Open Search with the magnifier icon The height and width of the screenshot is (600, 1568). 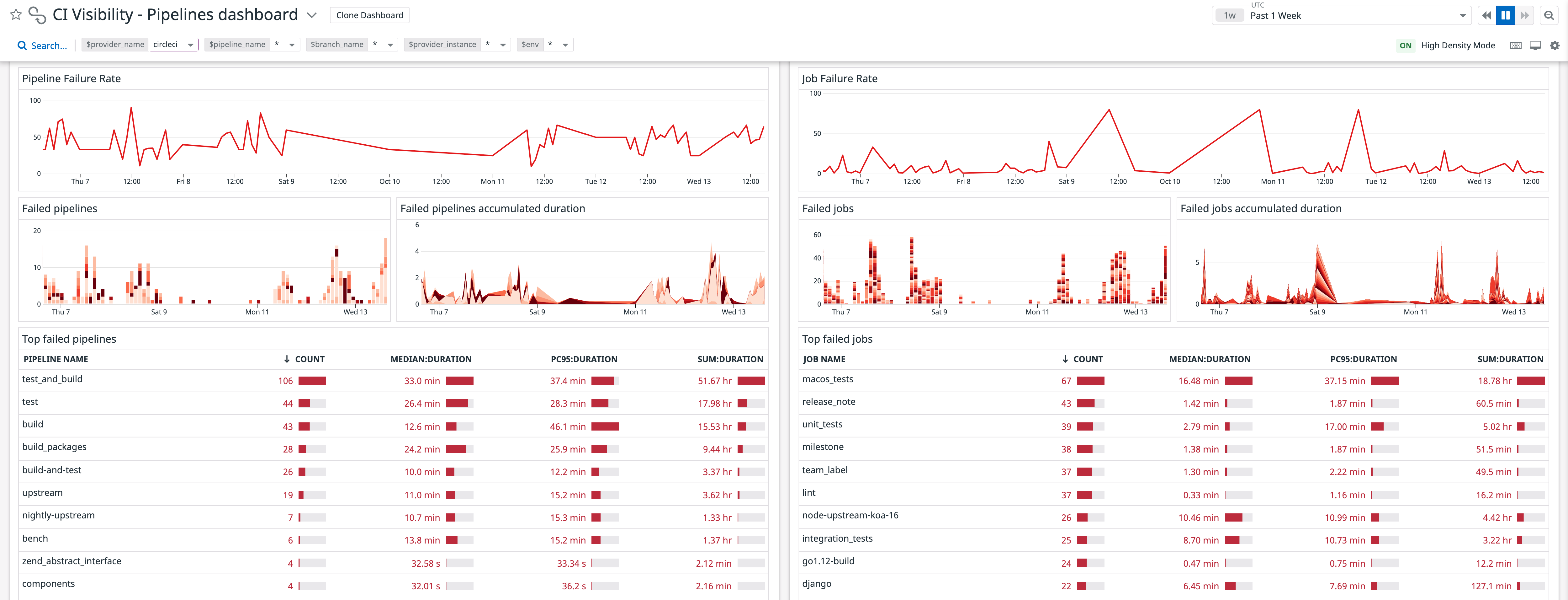(23, 45)
